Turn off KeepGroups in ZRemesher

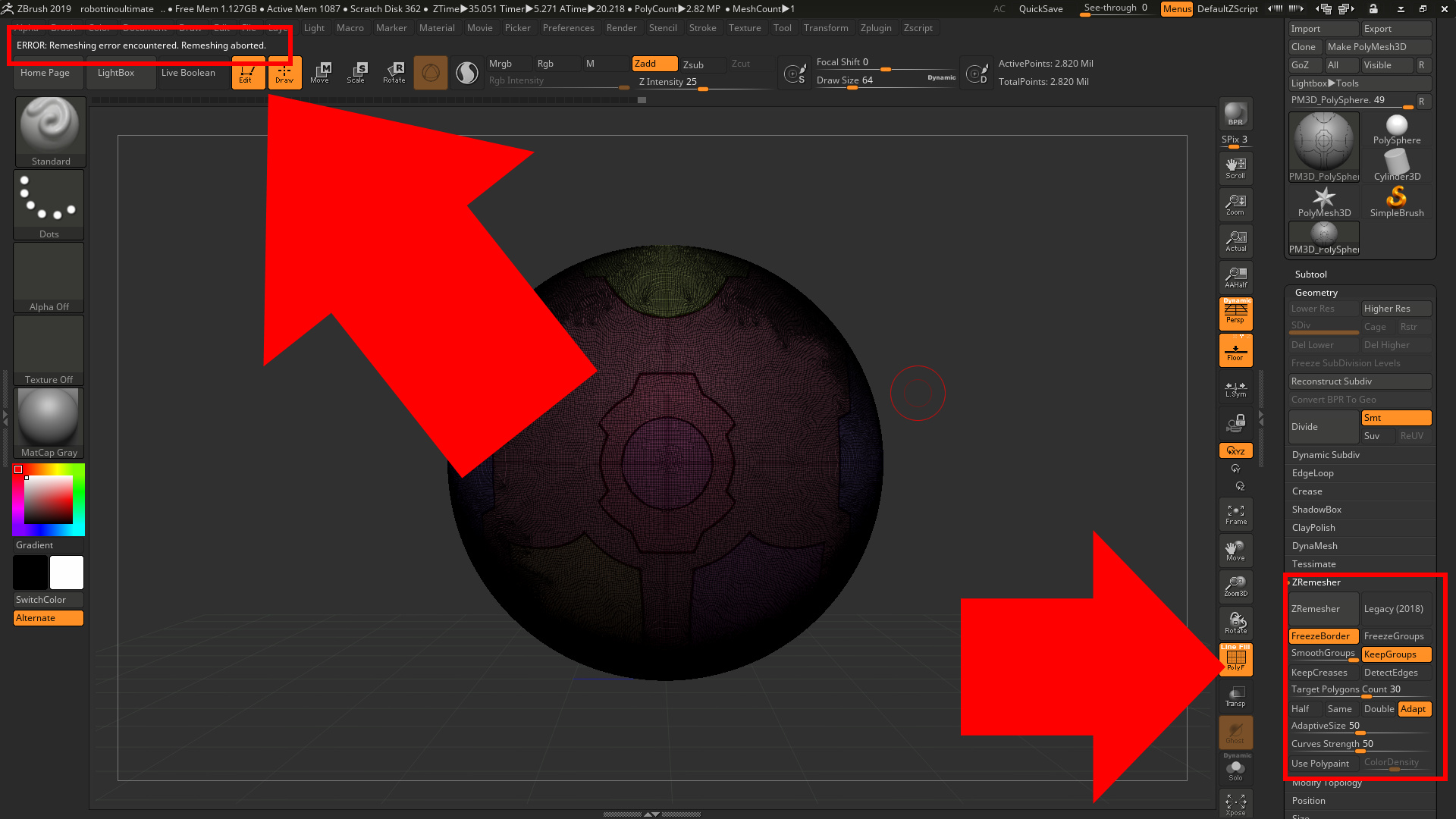point(1395,654)
